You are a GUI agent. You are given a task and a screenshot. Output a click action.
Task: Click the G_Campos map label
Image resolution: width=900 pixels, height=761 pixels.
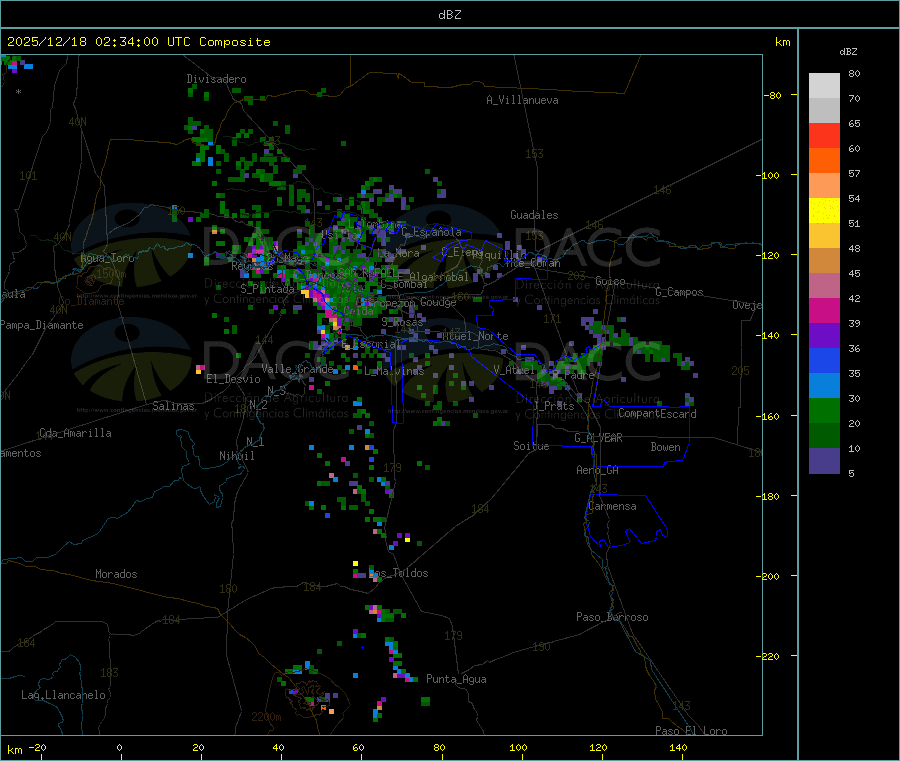[x=679, y=292]
